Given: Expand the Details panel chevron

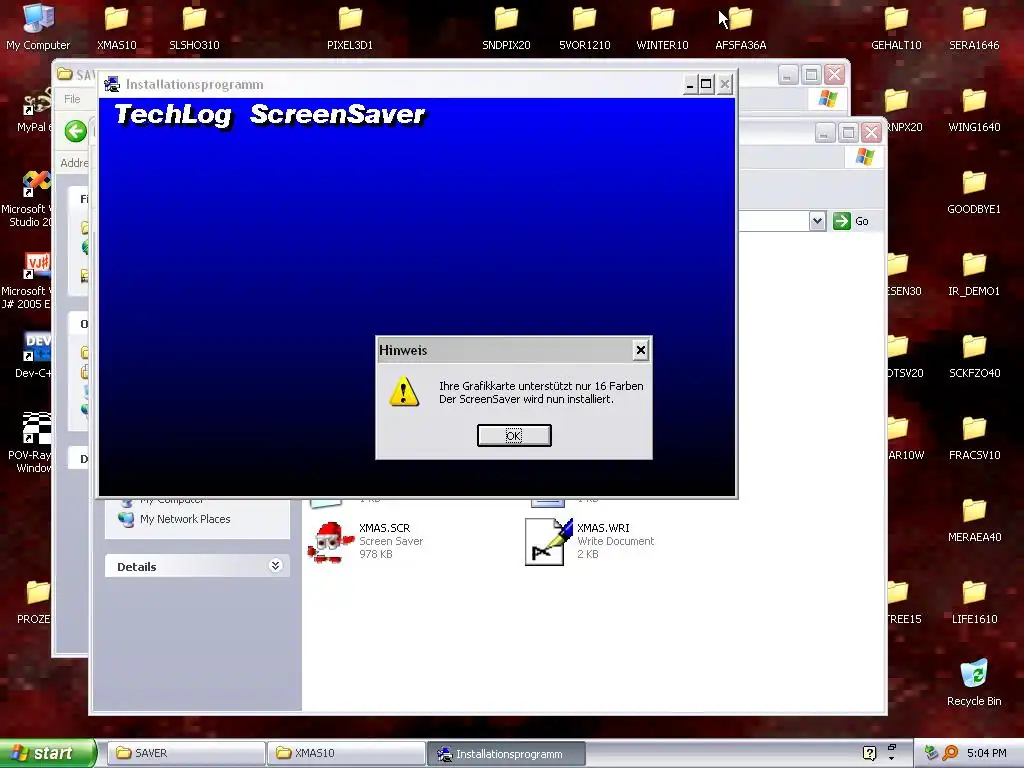Looking at the screenshot, I should [x=276, y=566].
